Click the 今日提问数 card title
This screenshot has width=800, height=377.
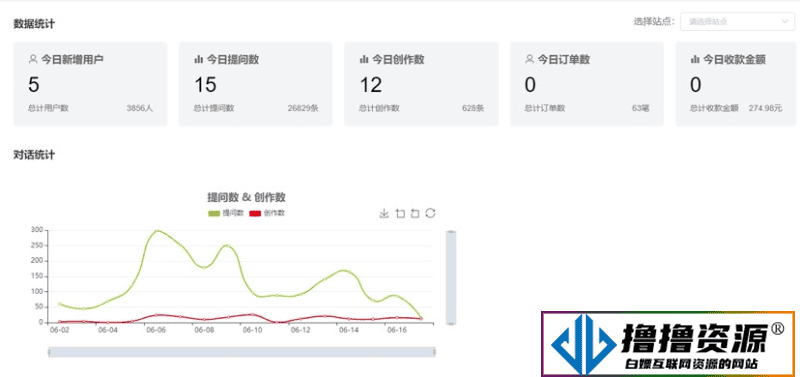tap(233, 60)
